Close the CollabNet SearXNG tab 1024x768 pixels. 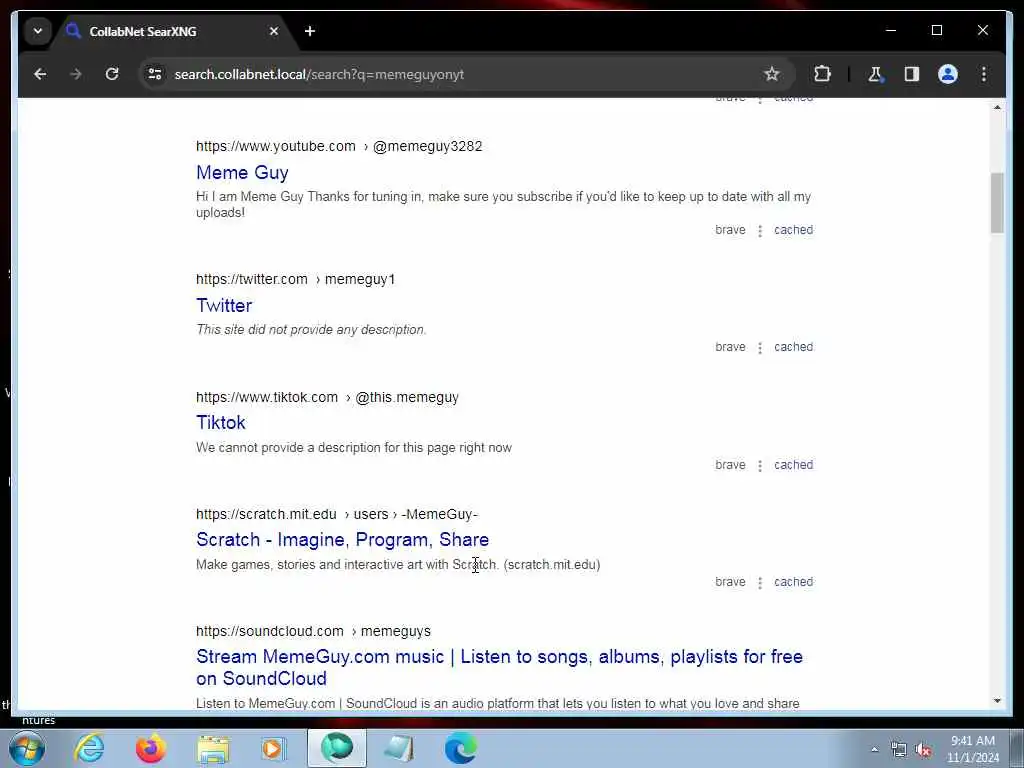click(274, 31)
